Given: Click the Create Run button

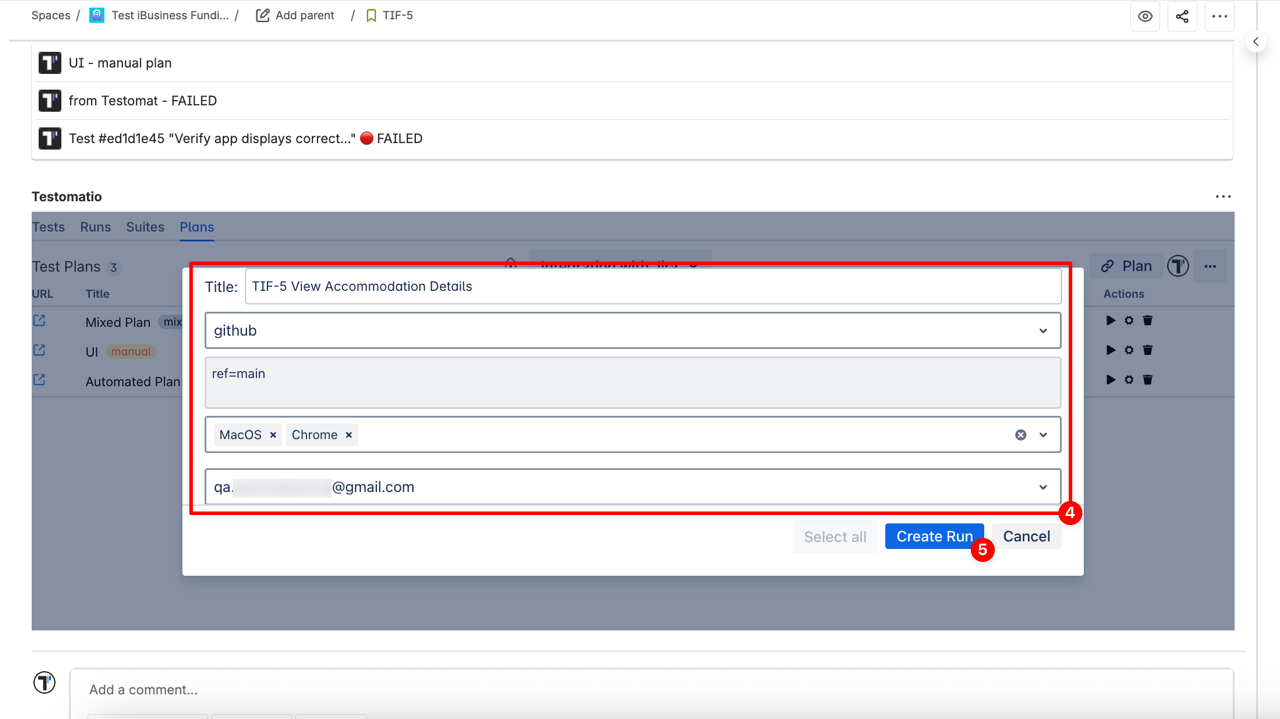Looking at the screenshot, I should point(934,537).
